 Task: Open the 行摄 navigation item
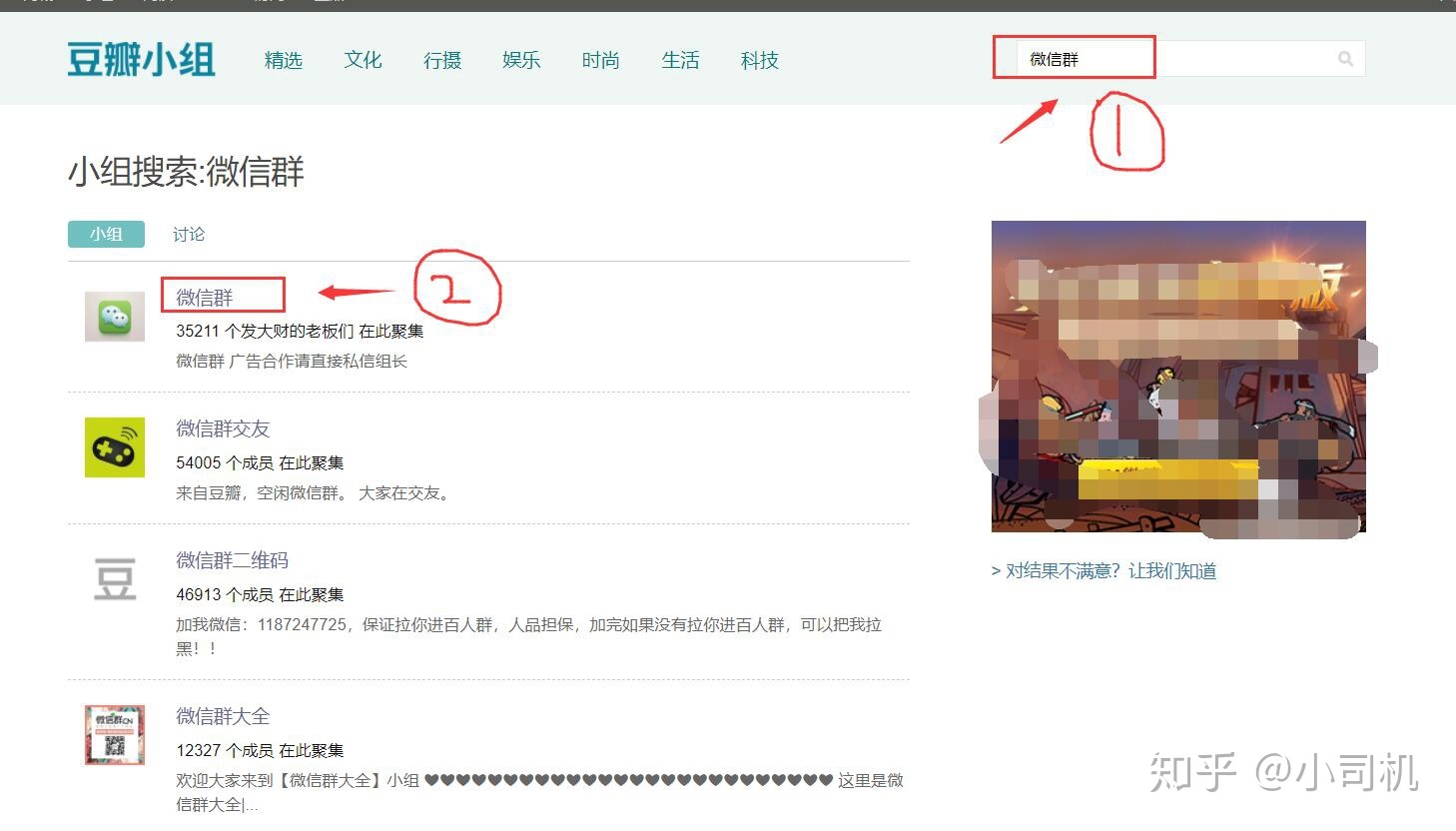tap(442, 60)
